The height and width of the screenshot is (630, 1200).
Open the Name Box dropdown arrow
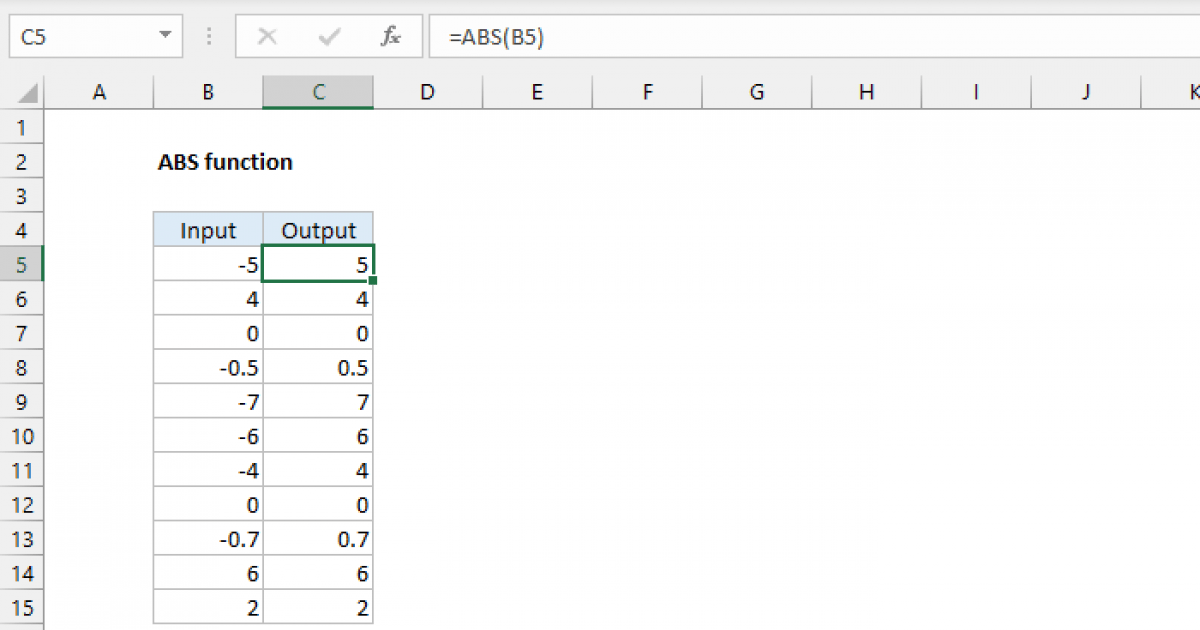click(x=163, y=36)
